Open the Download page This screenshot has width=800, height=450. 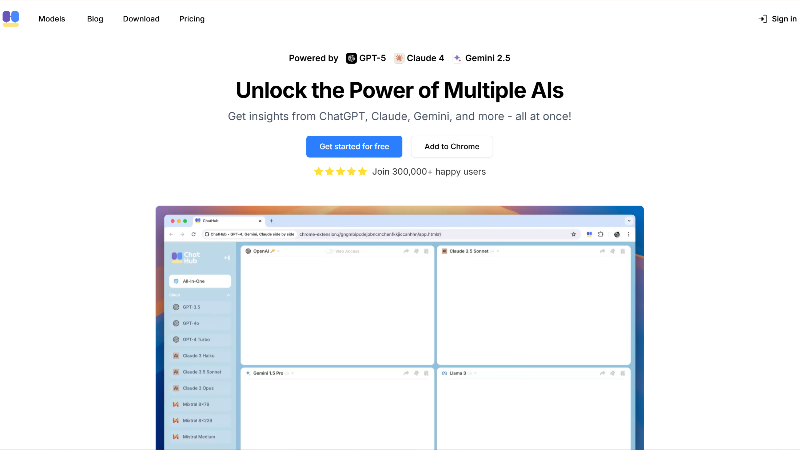click(x=141, y=19)
